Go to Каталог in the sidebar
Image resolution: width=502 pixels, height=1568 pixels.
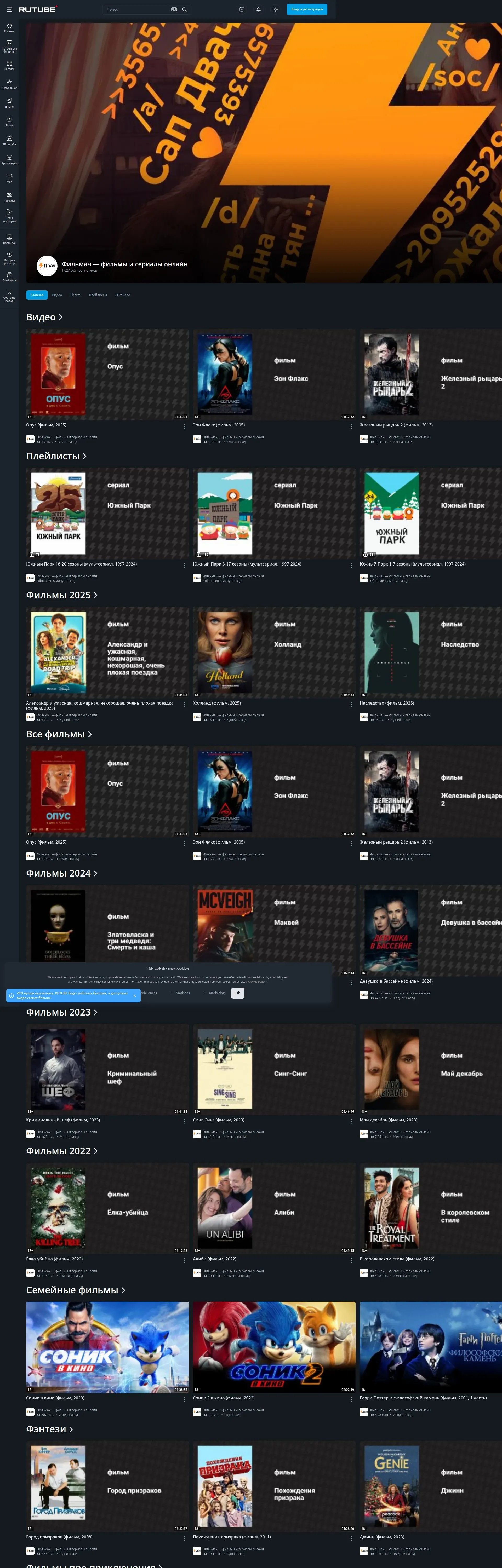[x=9, y=65]
